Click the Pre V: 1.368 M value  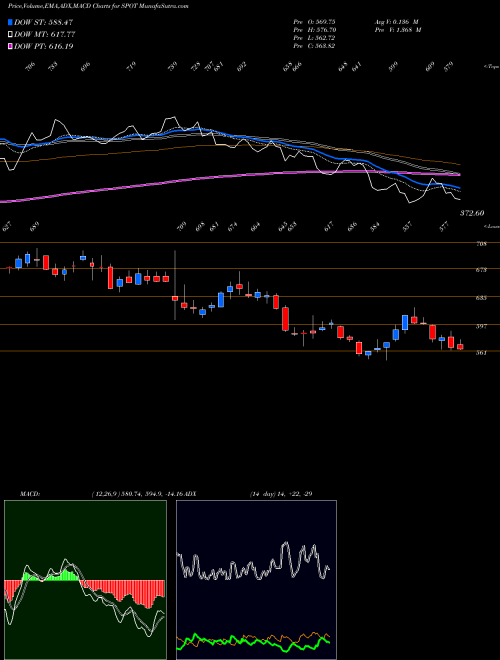click(x=397, y=30)
